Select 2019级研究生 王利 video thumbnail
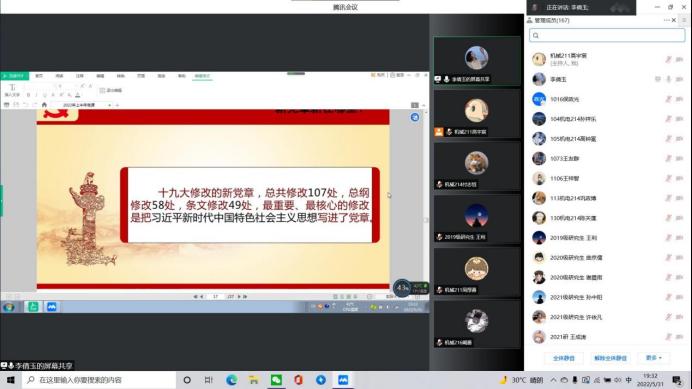The image size is (692, 389). tap(477, 219)
